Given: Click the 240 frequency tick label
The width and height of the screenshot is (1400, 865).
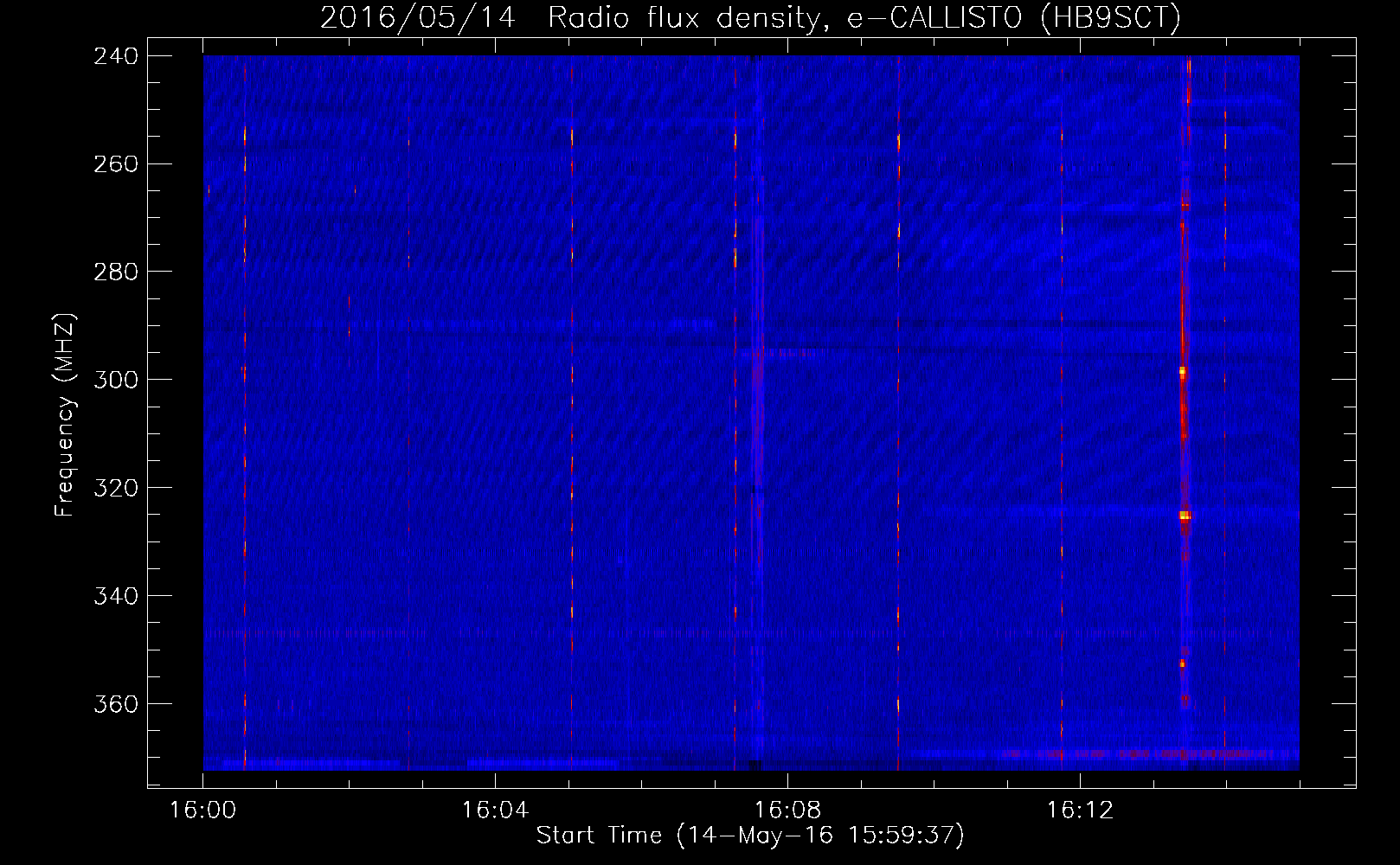Looking at the screenshot, I should (x=116, y=55).
